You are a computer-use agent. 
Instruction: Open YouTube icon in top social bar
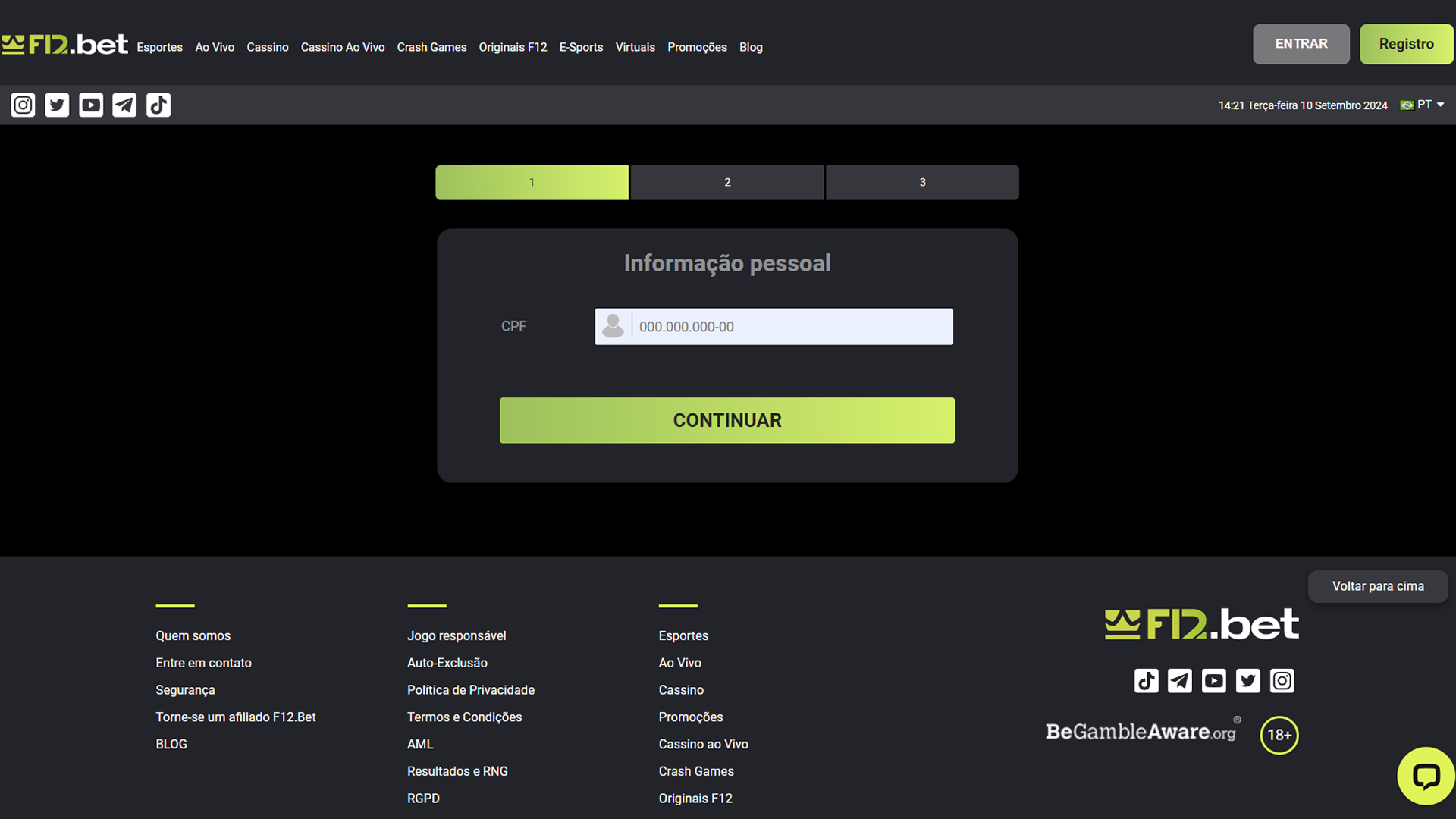click(x=91, y=105)
